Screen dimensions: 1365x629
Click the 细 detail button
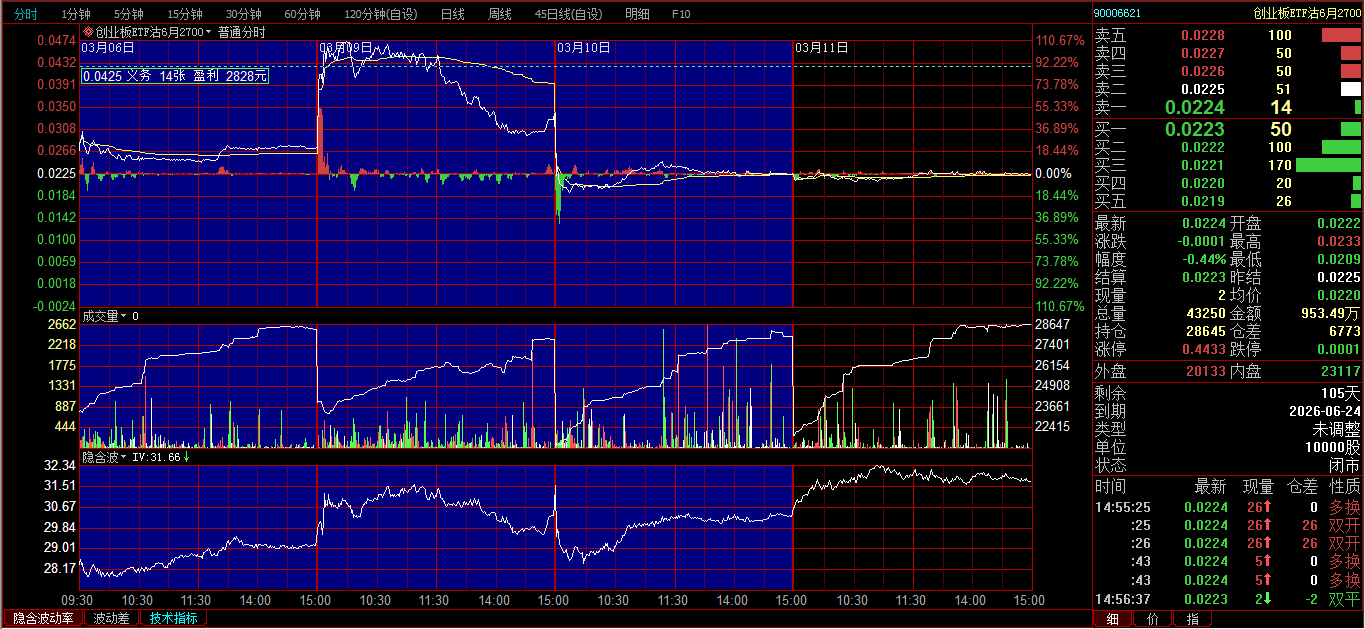coord(1111,619)
